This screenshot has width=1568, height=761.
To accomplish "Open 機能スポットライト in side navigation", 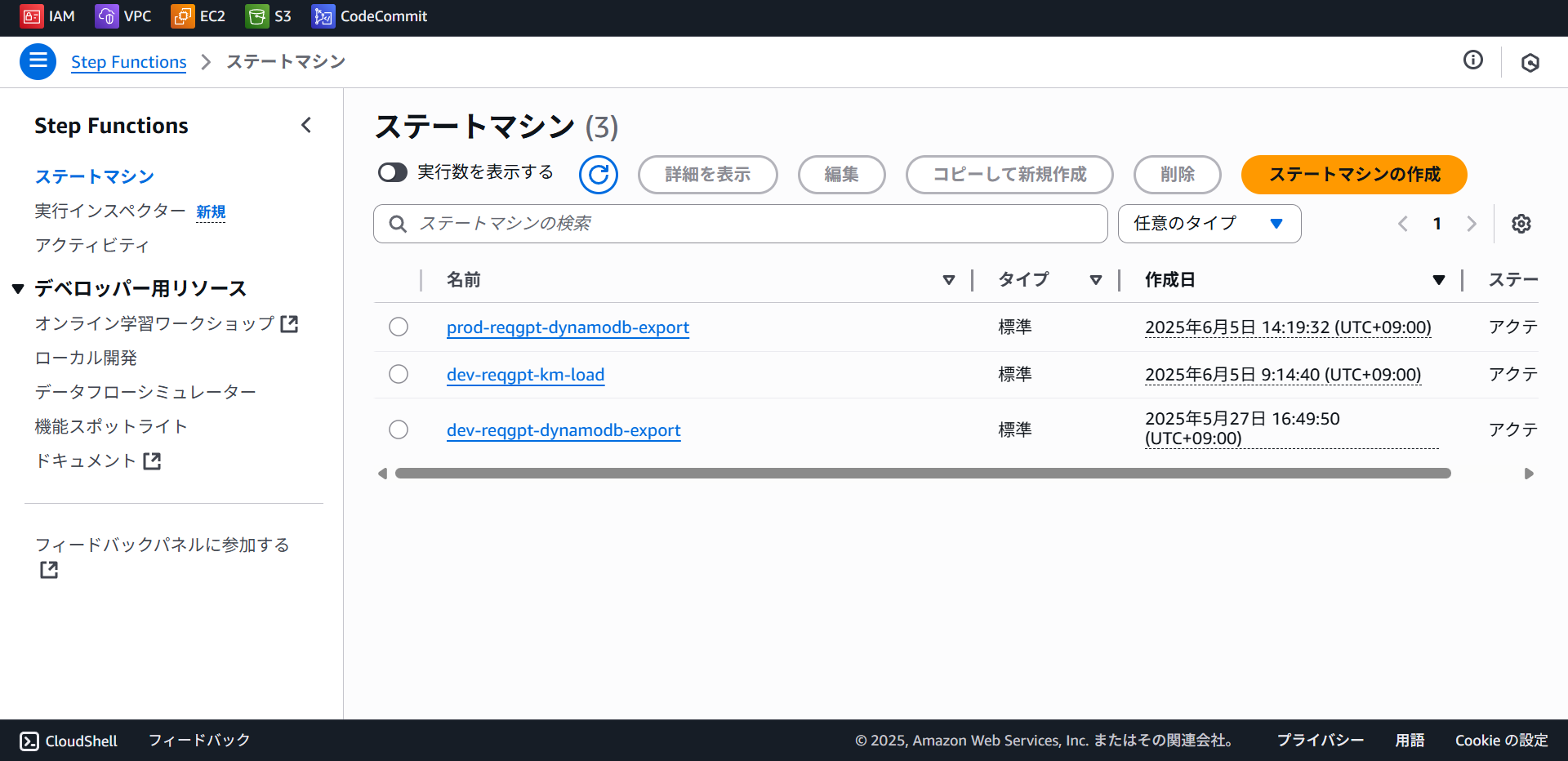I will [111, 426].
